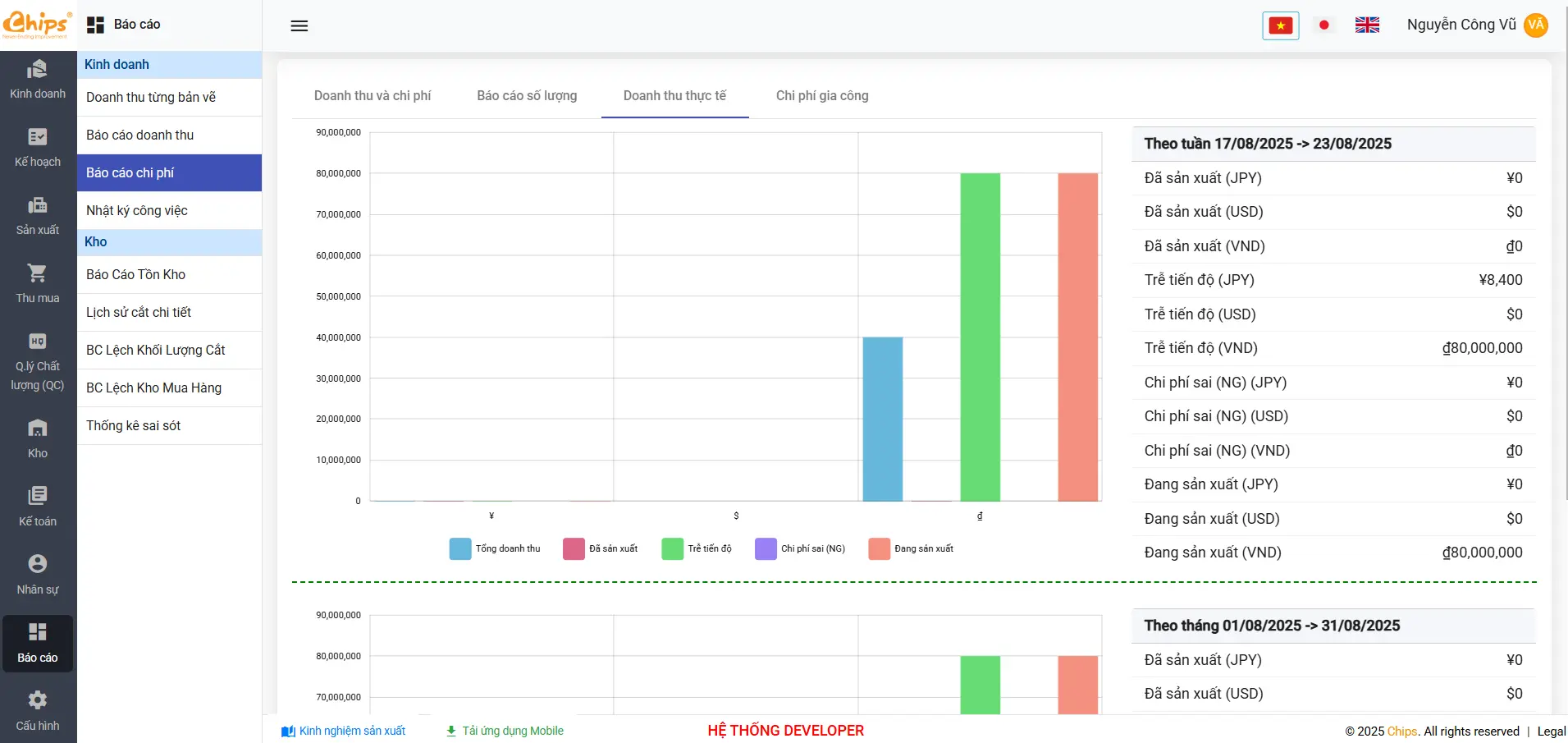Open the Báo cáo số lượng tab
1568x743 pixels.
point(527,96)
